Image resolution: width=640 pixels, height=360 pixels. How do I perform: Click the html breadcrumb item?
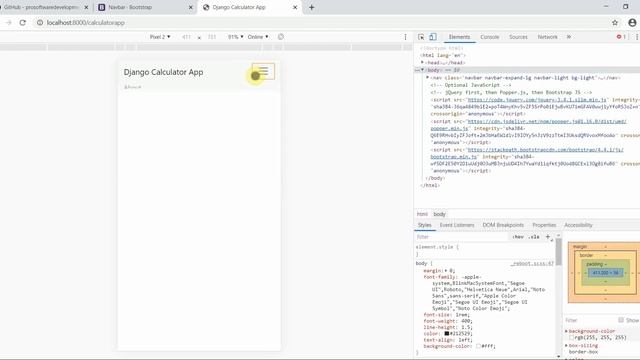pos(422,214)
